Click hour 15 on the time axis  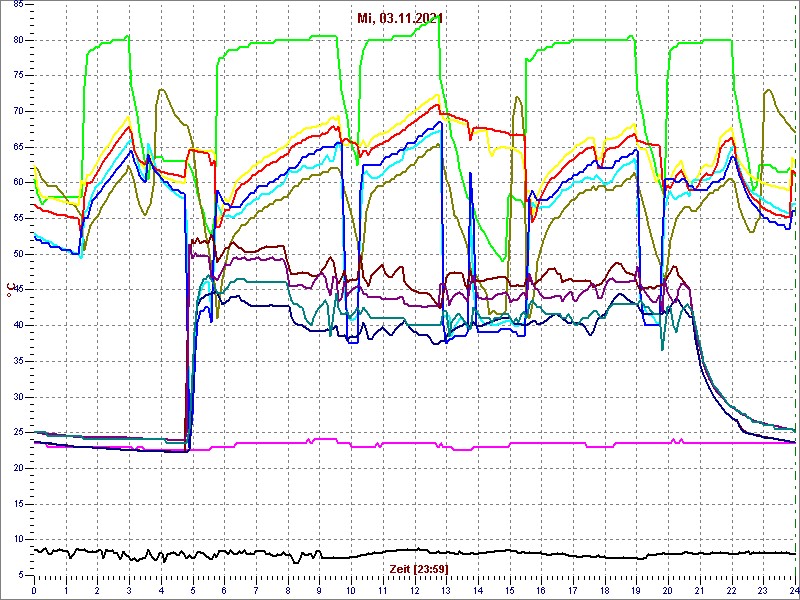click(x=510, y=591)
